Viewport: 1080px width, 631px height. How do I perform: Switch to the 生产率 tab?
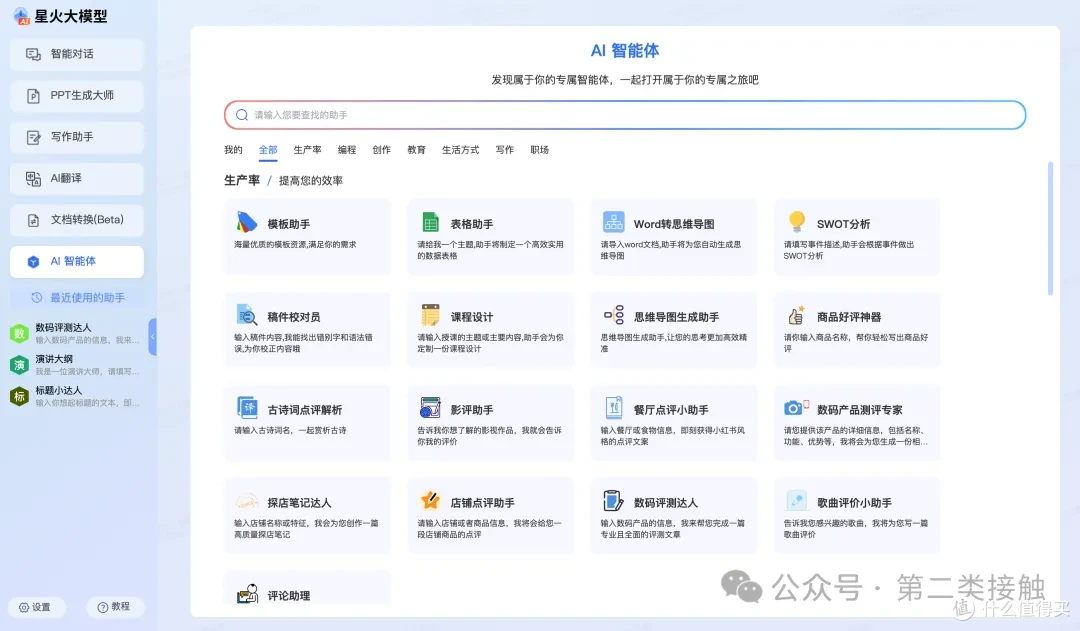(307, 149)
